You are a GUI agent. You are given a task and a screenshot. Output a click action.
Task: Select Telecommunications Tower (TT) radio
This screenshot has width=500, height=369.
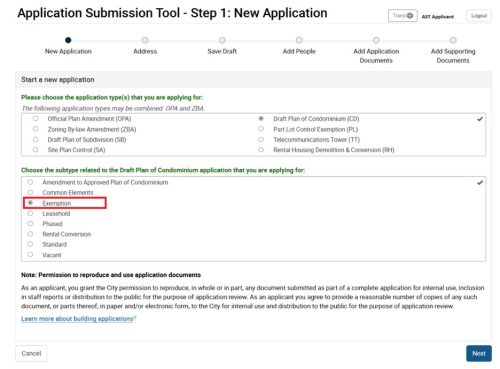coord(261,139)
